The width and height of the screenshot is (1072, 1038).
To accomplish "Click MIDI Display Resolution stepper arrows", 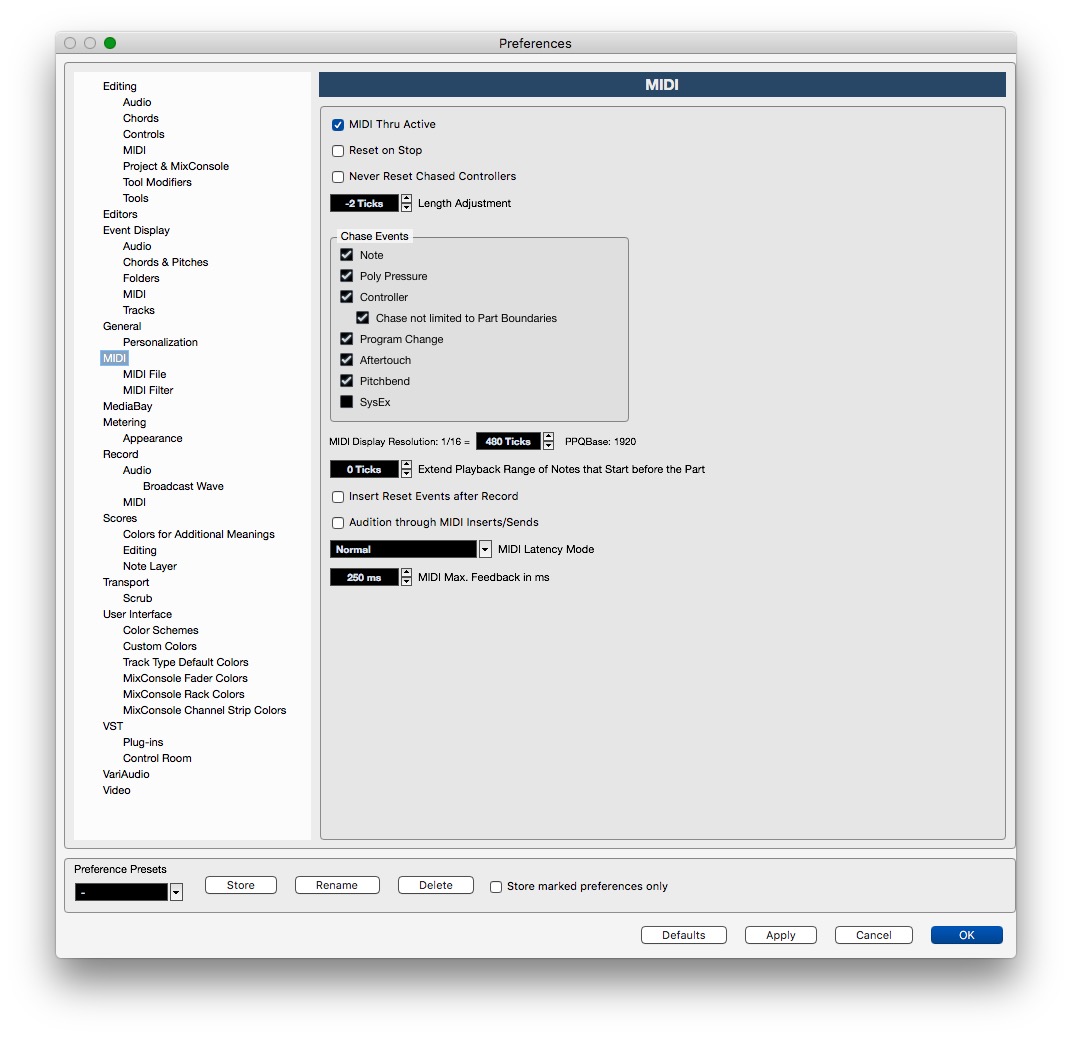I will pos(548,442).
